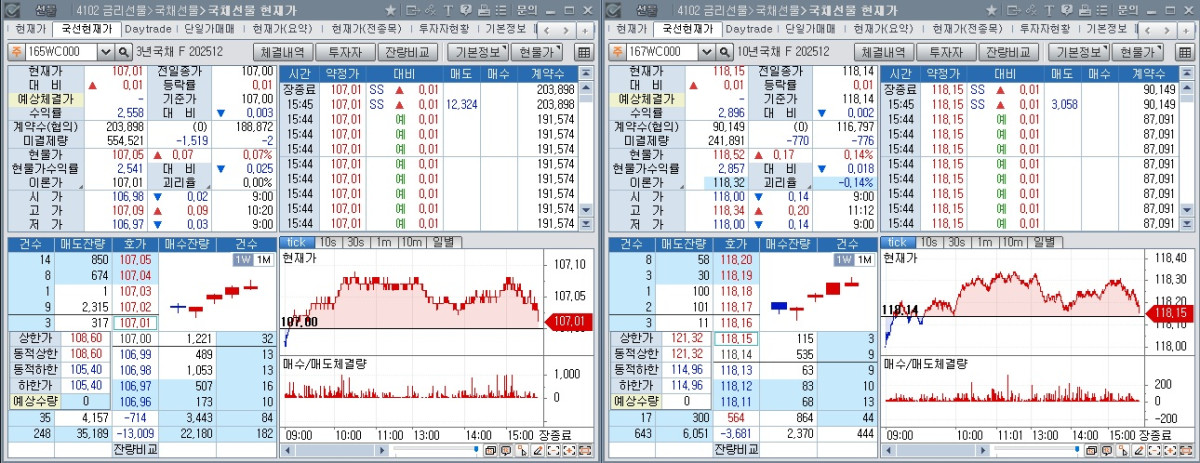Go to next tabs arrow in left window
This screenshot has width=1200, height=463.
(x=566, y=30)
